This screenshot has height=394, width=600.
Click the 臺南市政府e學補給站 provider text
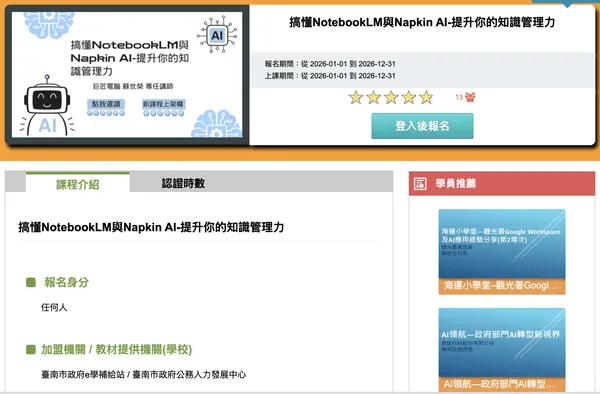pos(83,374)
